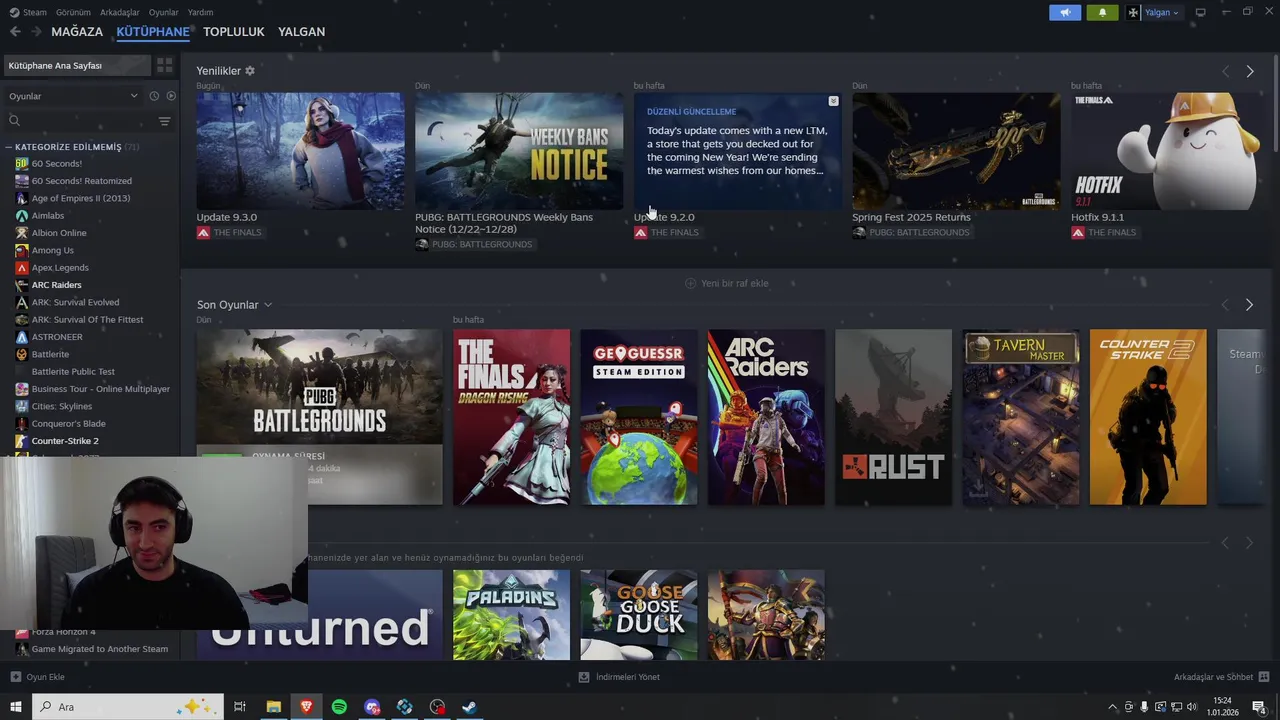Show hidden system tray icons chevron
The width and height of the screenshot is (1280, 720).
[x=1112, y=707]
